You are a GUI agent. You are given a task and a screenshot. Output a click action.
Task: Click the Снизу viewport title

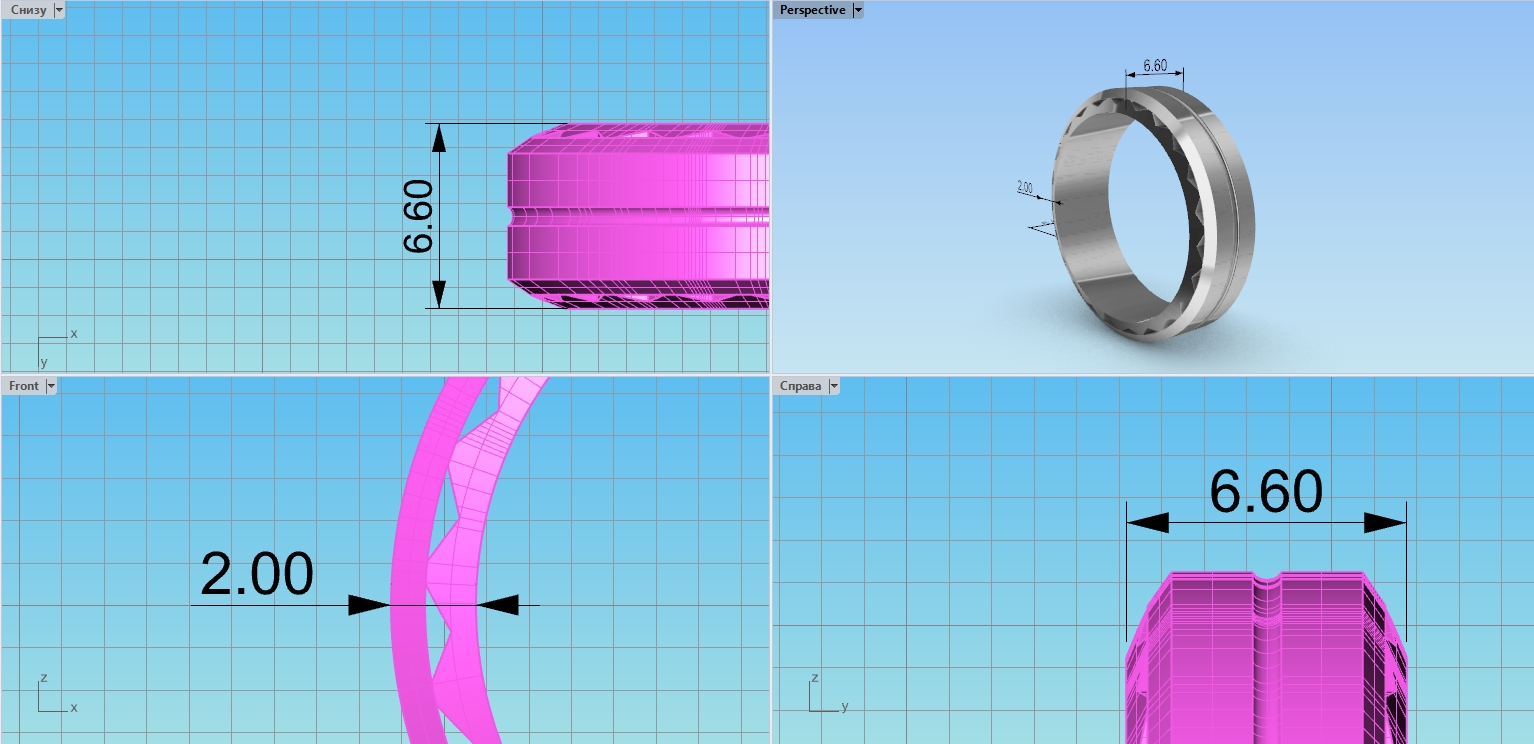pyautogui.click(x=28, y=10)
